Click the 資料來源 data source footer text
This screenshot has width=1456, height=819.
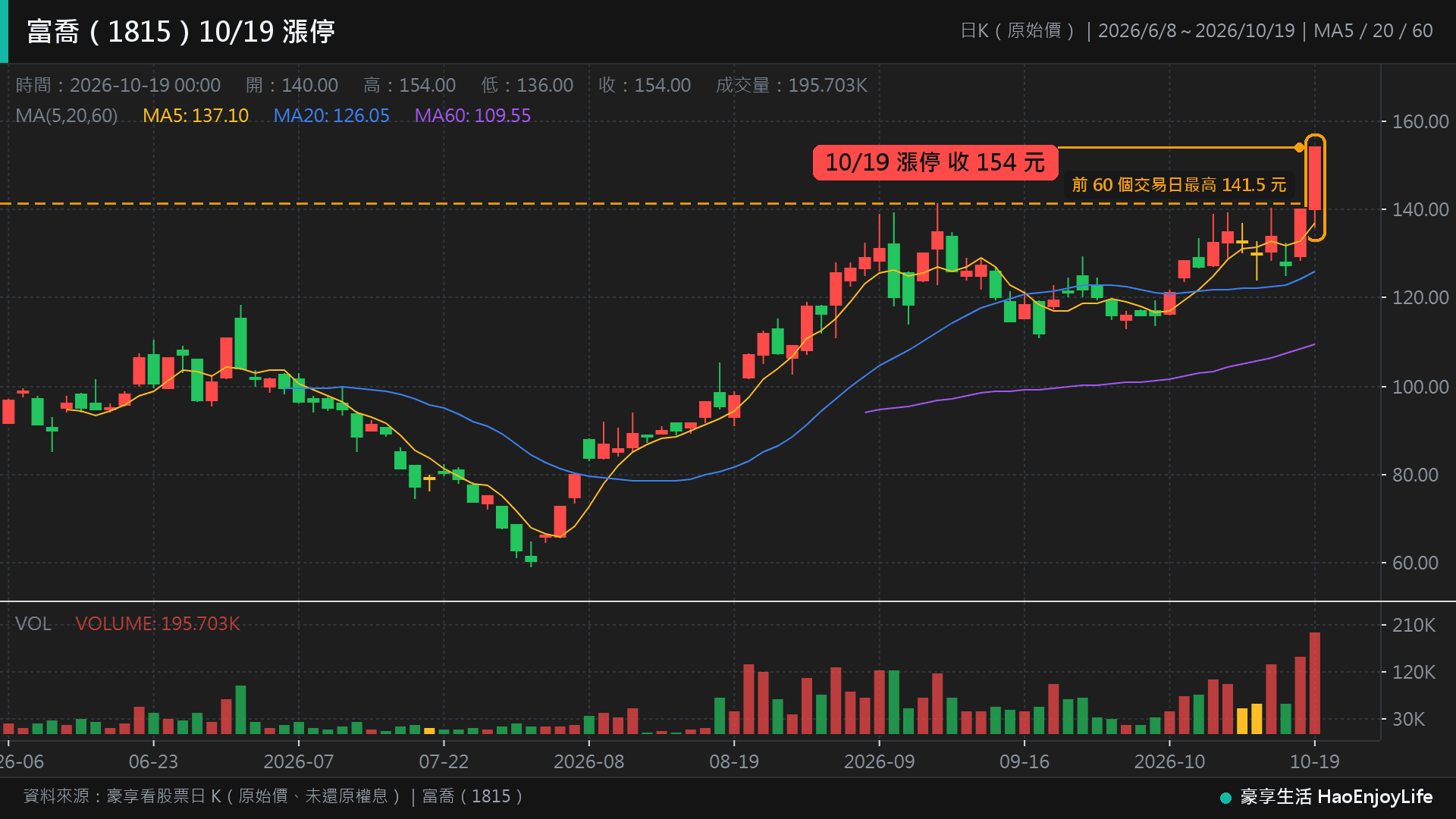pyautogui.click(x=273, y=796)
